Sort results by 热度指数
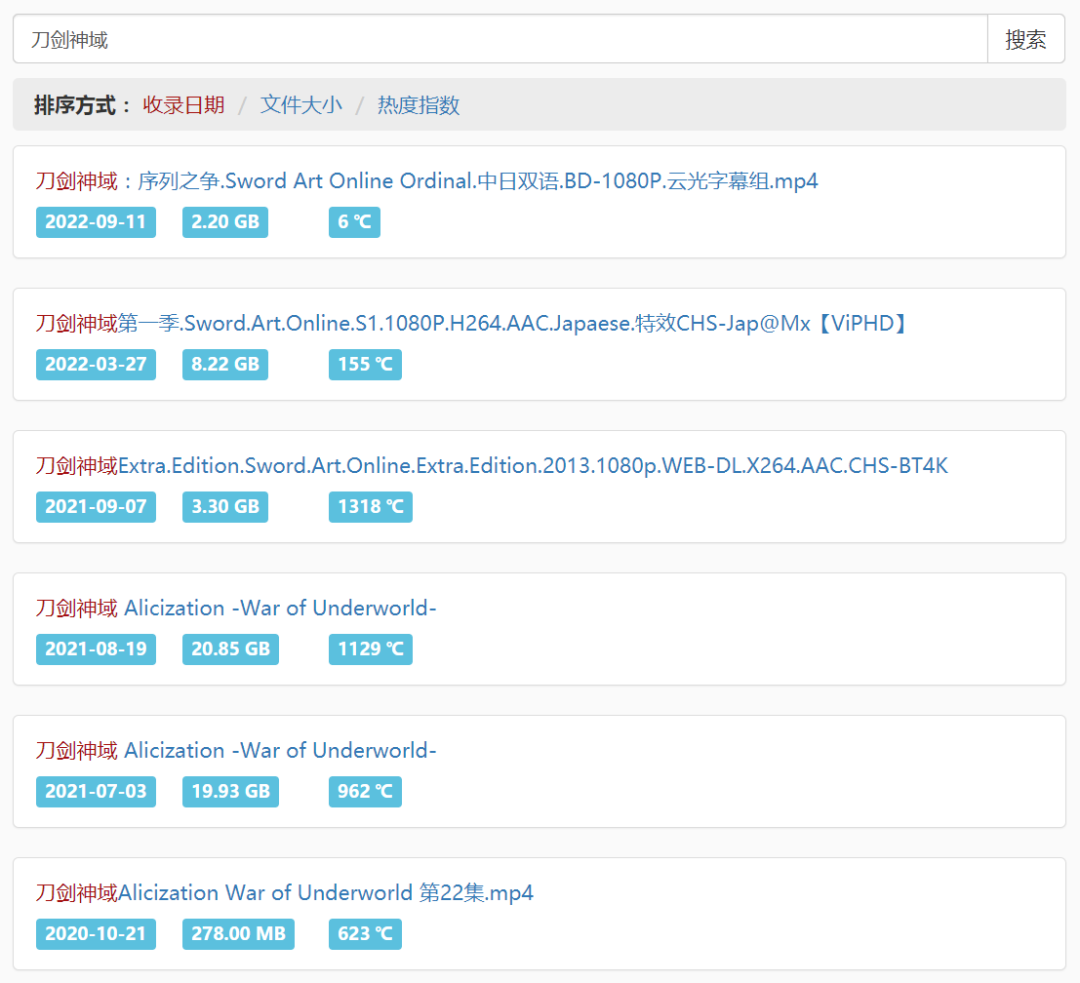 (418, 105)
